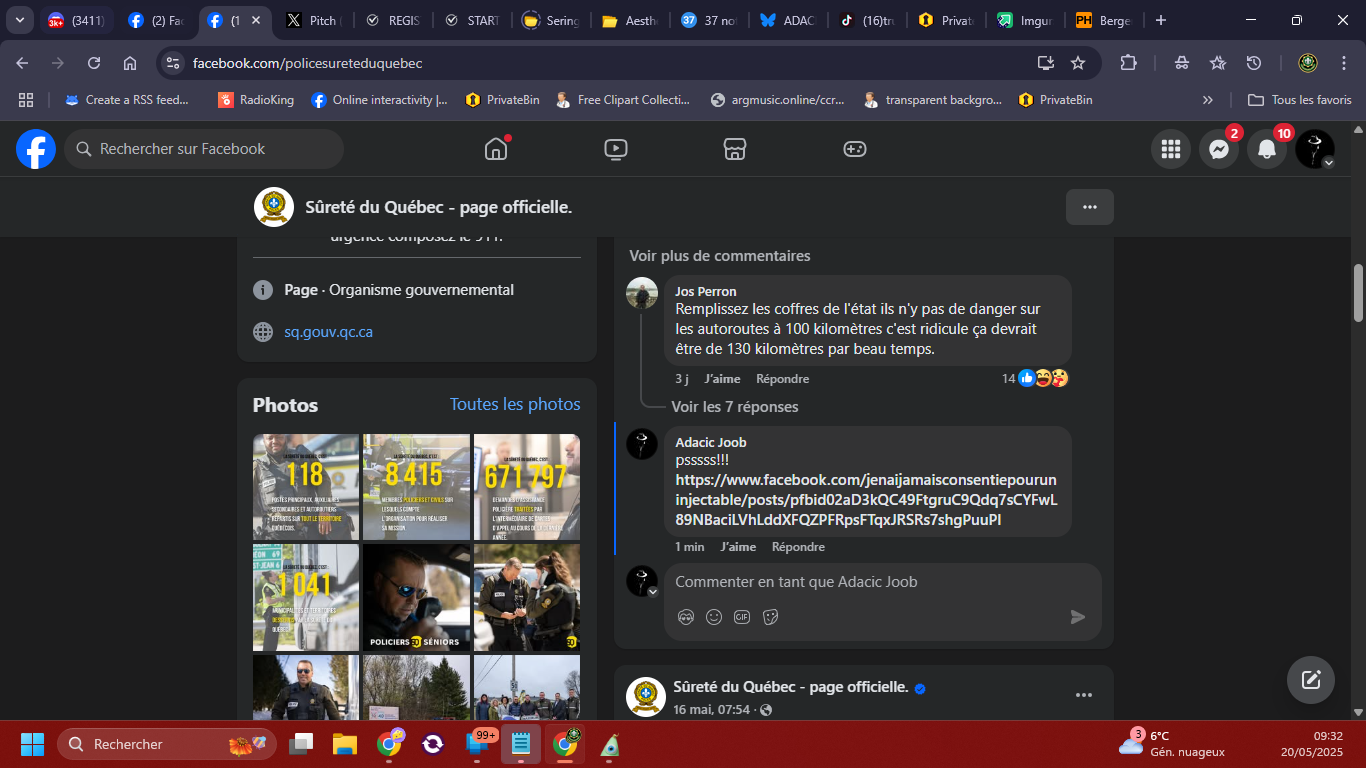Open the tab search dropdown
The width and height of the screenshot is (1366, 768).
pyautogui.click(x=19, y=20)
